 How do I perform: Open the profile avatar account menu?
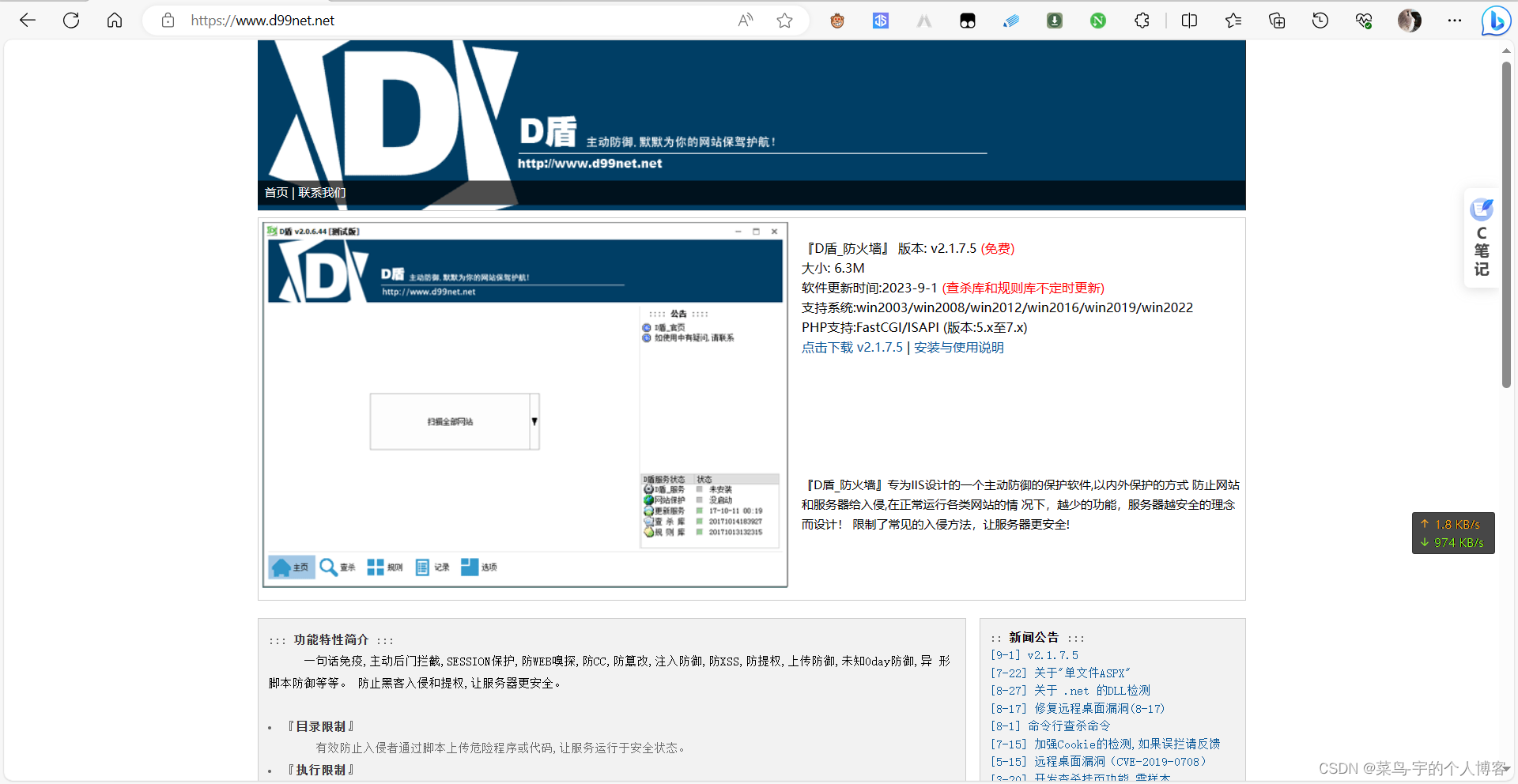click(x=1409, y=21)
